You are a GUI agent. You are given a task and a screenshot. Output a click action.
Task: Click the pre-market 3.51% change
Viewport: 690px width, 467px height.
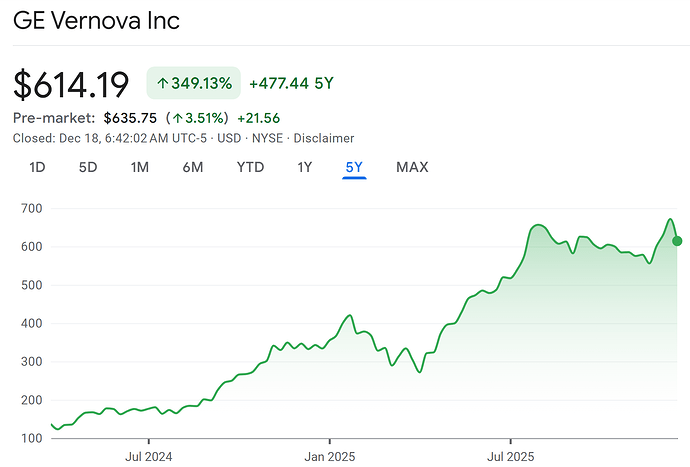tap(197, 118)
